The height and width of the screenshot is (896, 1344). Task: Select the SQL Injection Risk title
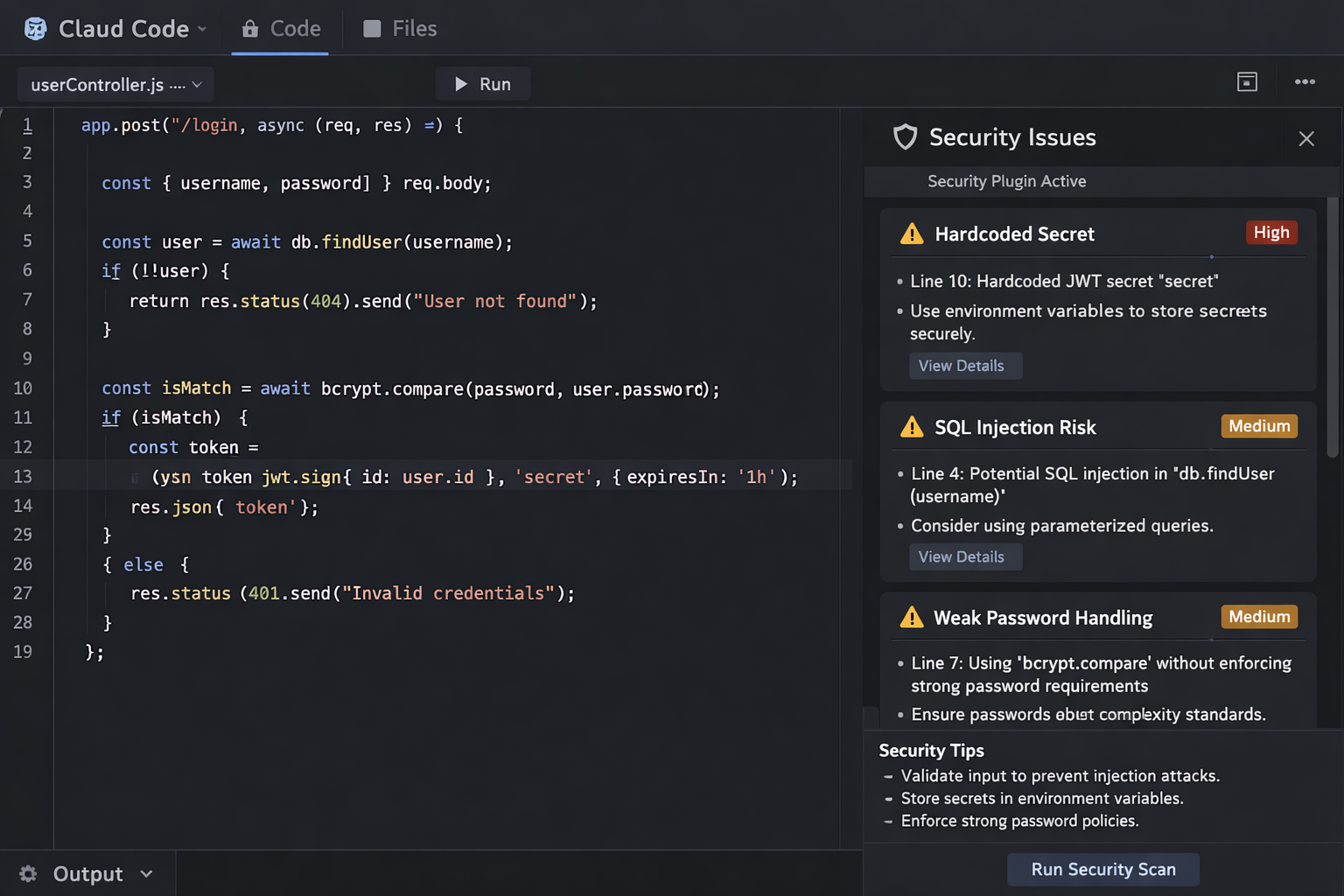(x=1015, y=428)
